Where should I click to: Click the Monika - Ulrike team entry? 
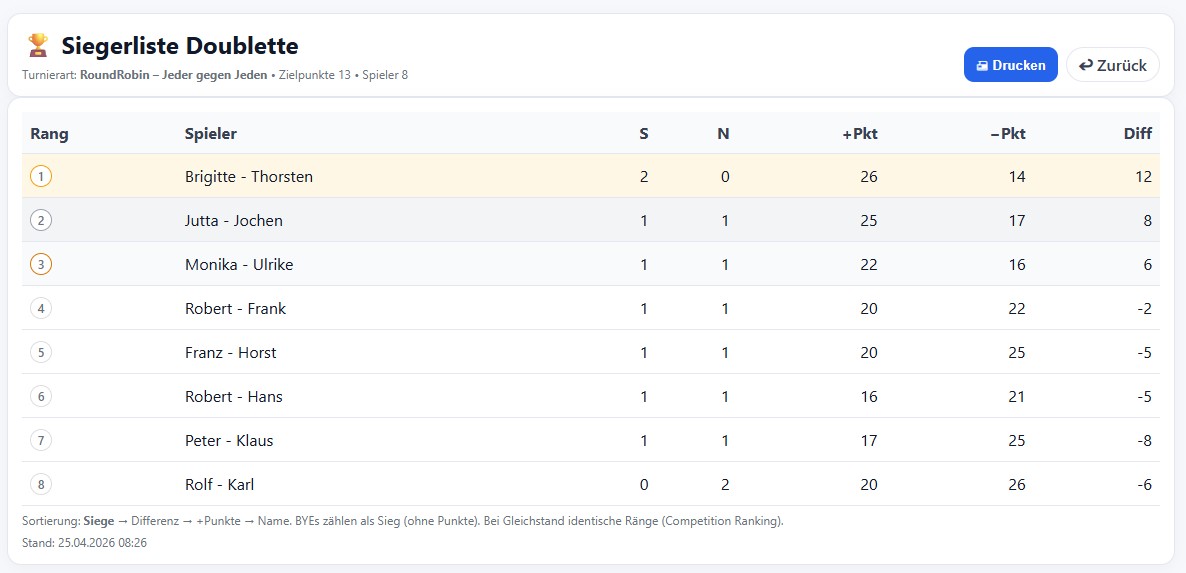pyautogui.click(x=239, y=265)
